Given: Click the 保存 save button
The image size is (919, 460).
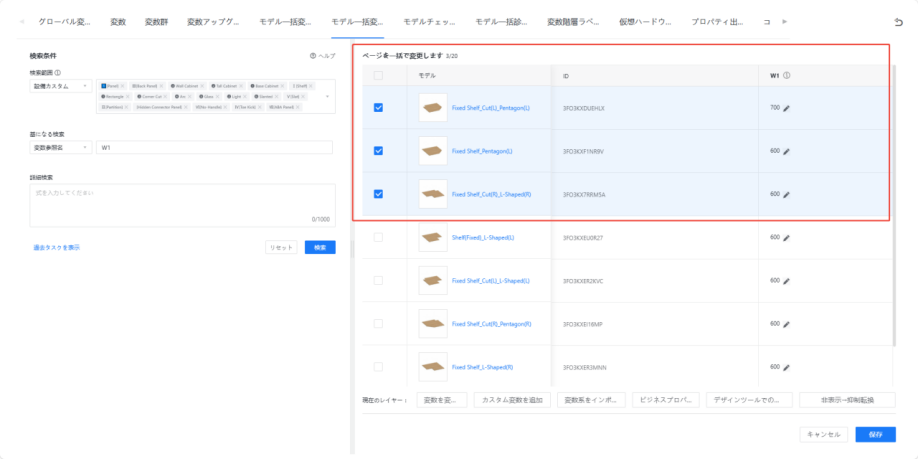Looking at the screenshot, I should tap(876, 435).
